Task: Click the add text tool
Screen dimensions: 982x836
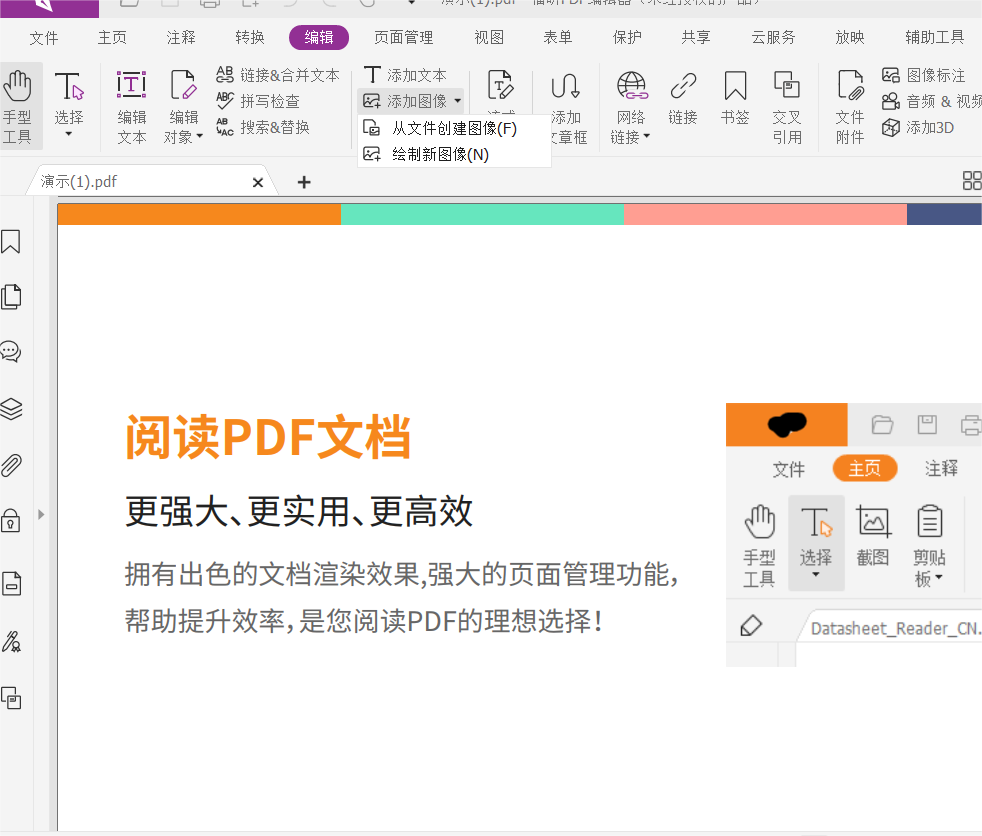Action: [x=408, y=74]
